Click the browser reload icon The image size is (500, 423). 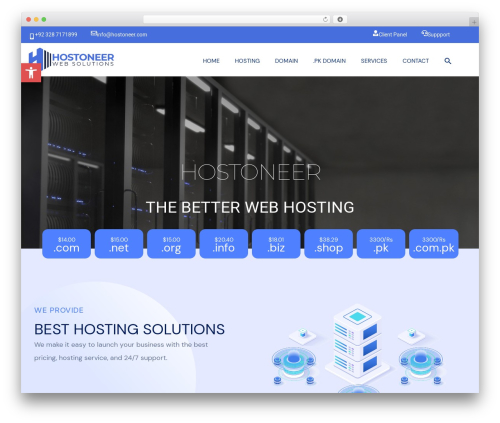click(x=325, y=19)
